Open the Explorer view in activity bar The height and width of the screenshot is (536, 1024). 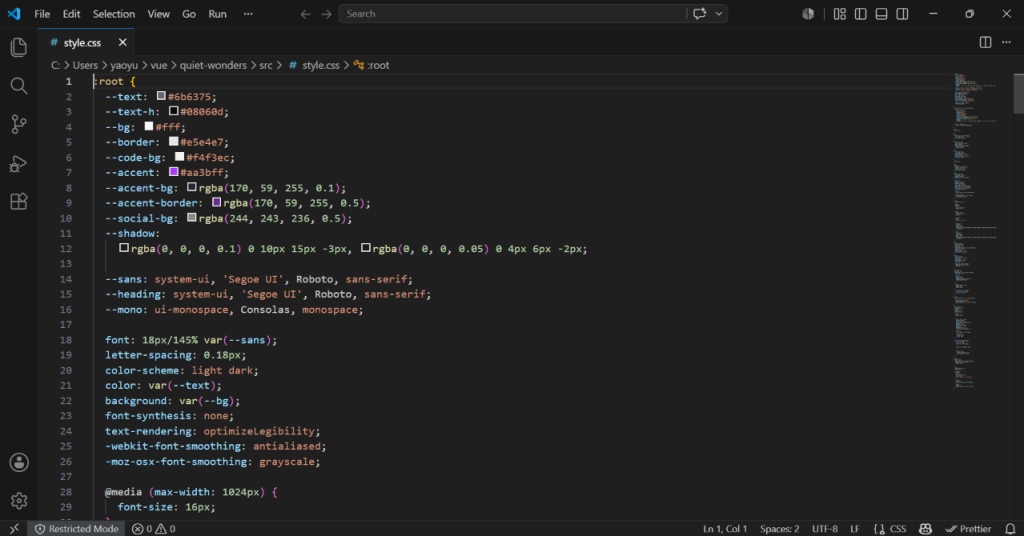[x=19, y=47]
